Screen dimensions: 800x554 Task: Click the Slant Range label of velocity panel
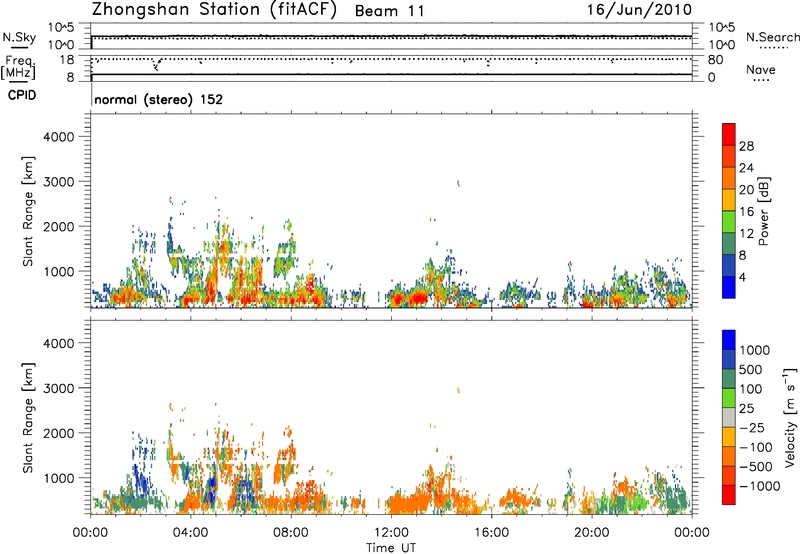(28, 418)
